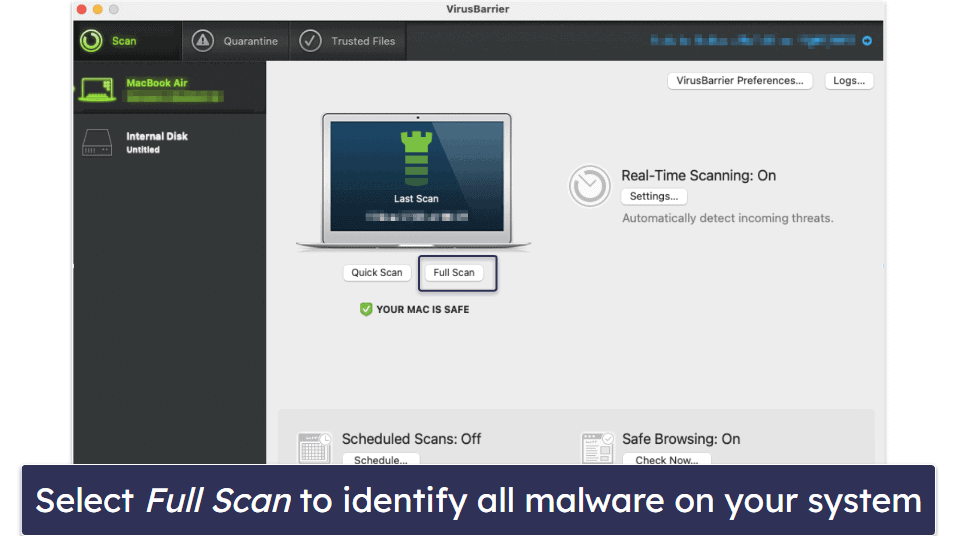The image size is (955, 536).
Task: Start a Full Scan
Action: pos(454,272)
